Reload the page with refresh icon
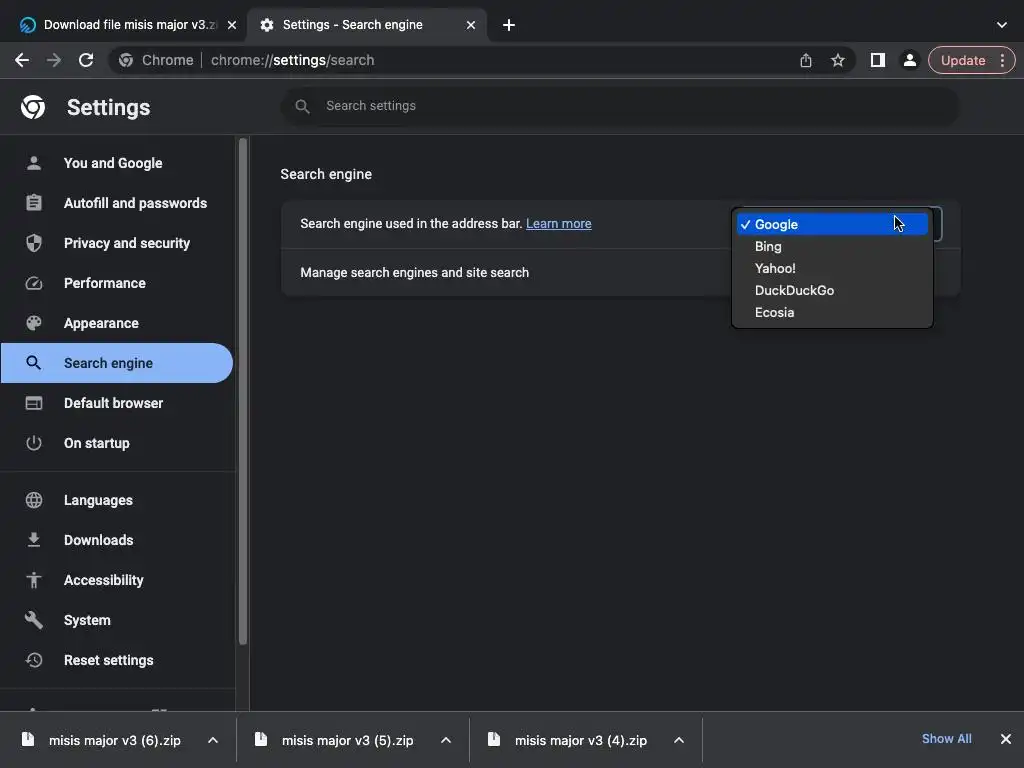Screen dimensions: 1024x768 (86, 60)
